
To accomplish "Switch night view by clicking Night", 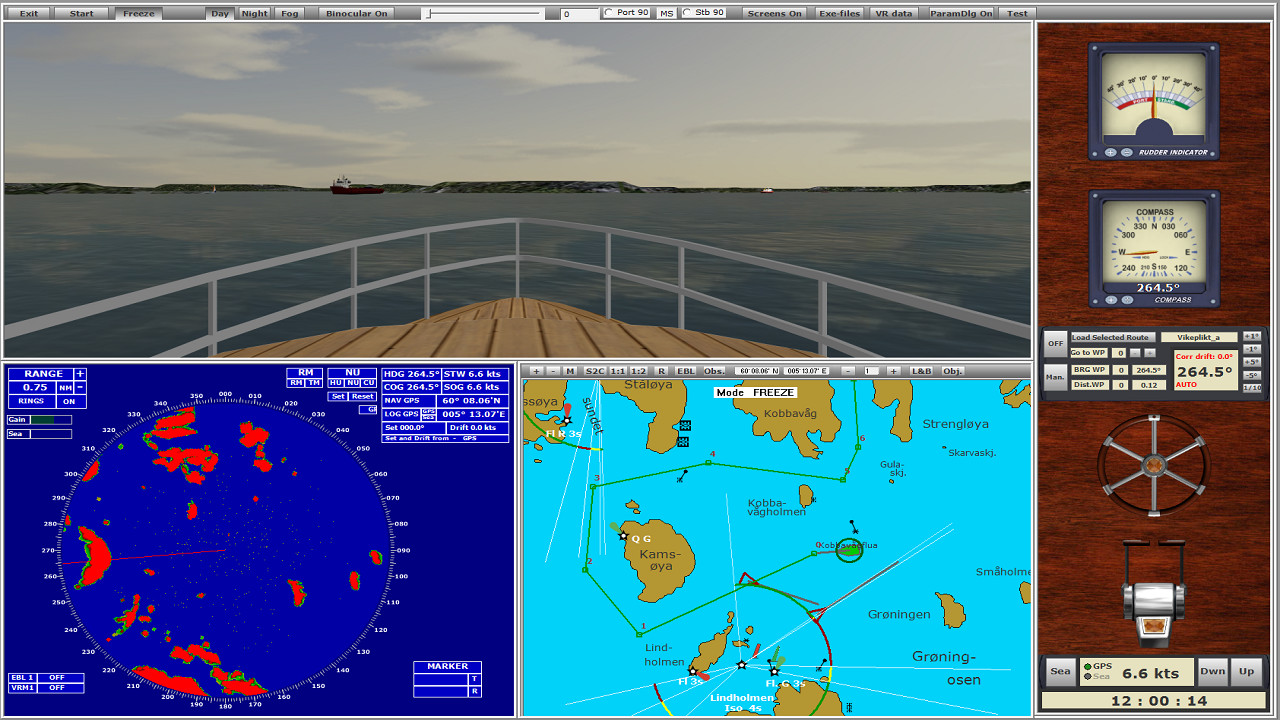I will point(254,13).
